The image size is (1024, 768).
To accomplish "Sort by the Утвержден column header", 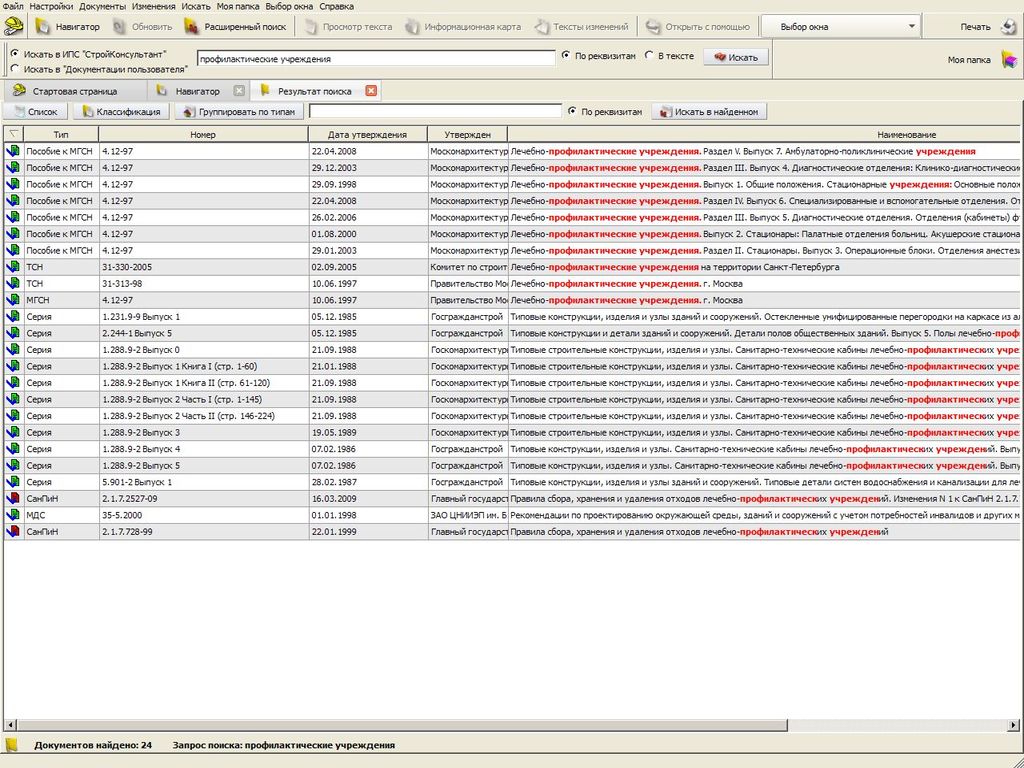I will tap(468, 135).
